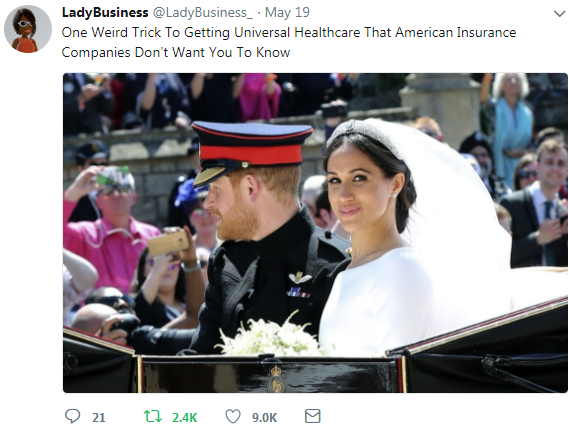Viewport: 569px width, 430px height.
Task: Share via the envelope message icon
Action: point(312,416)
